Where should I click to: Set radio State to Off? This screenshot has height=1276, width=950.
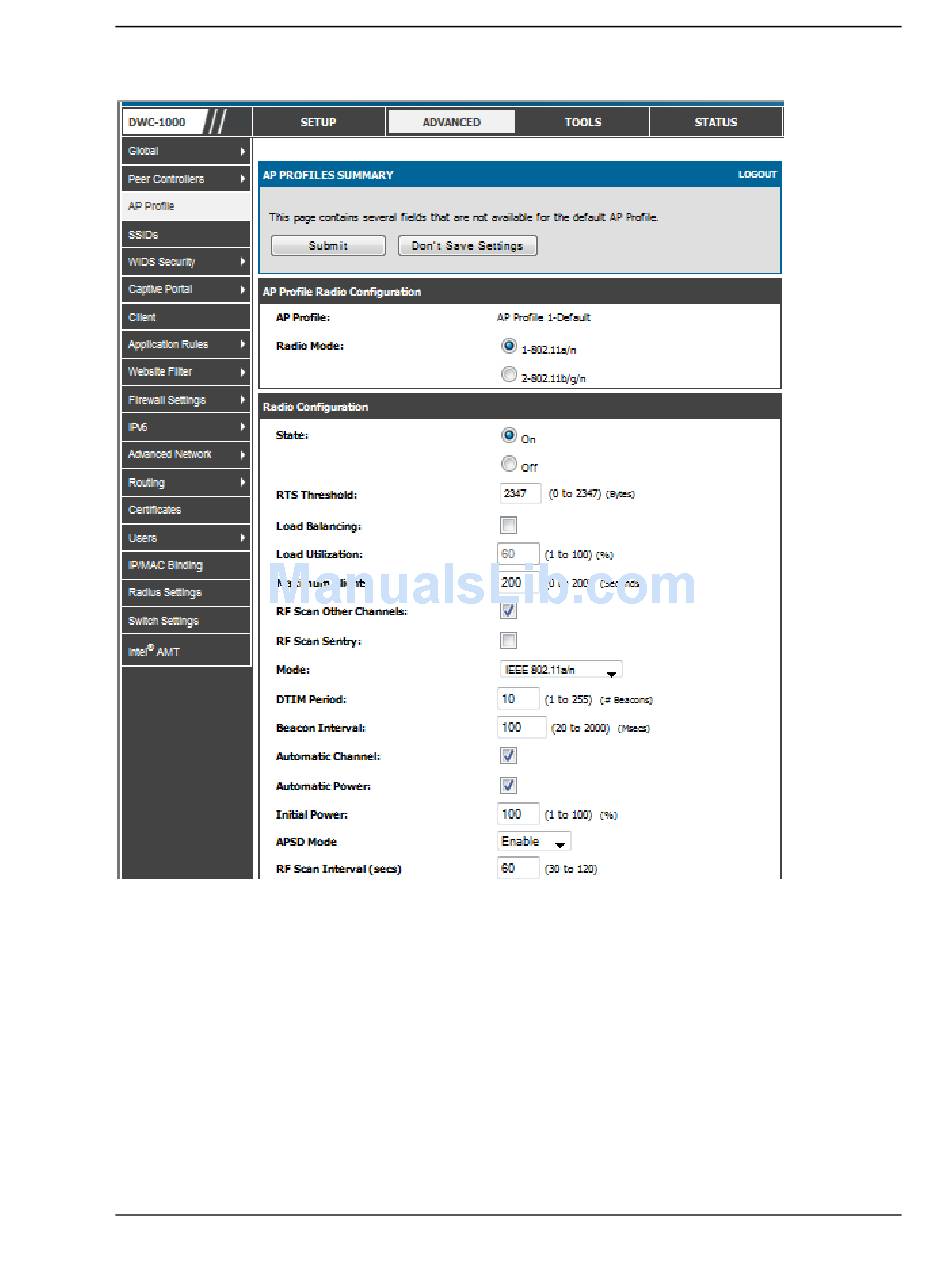click(509, 465)
